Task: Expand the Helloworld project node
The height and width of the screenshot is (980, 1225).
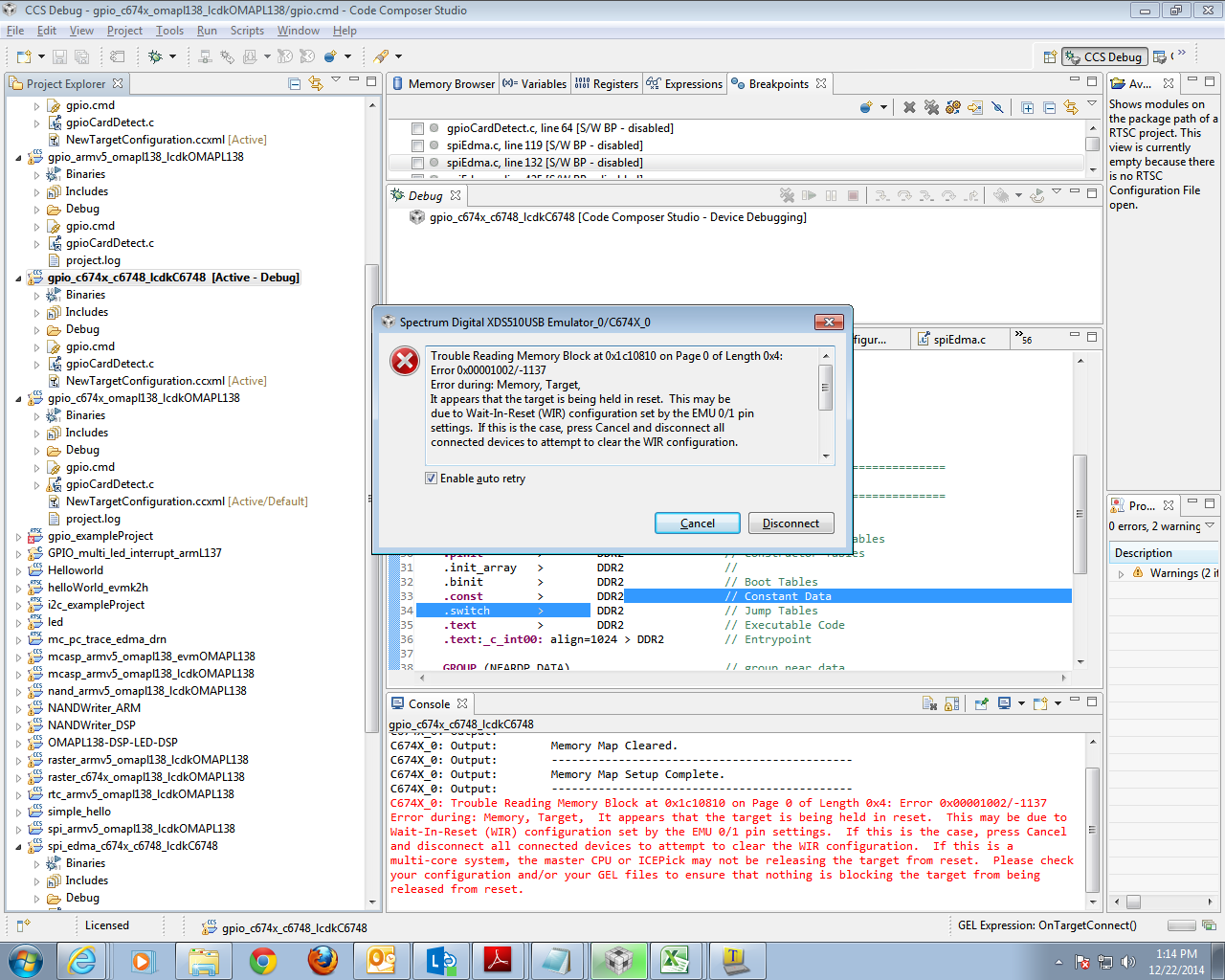Action: click(19, 570)
